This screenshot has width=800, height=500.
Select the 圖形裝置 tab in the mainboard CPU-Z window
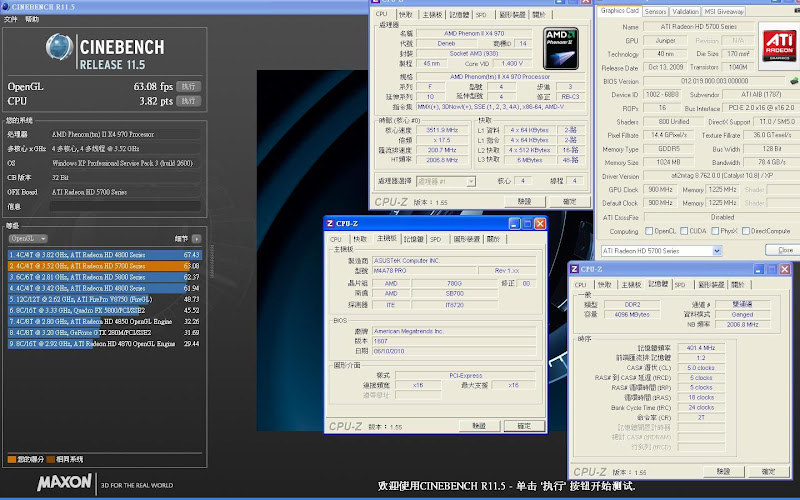pyautogui.click(x=466, y=239)
